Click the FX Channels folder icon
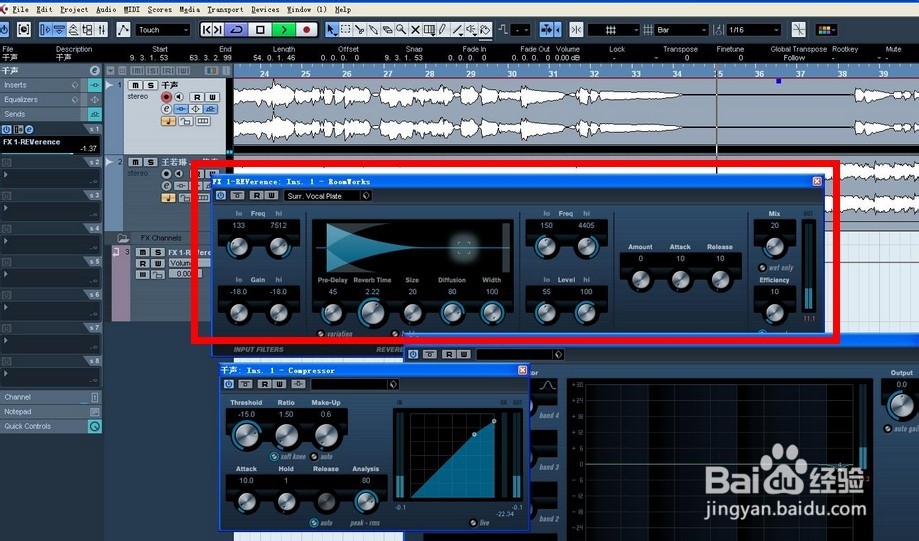Image resolution: width=919 pixels, height=541 pixels. click(122, 238)
